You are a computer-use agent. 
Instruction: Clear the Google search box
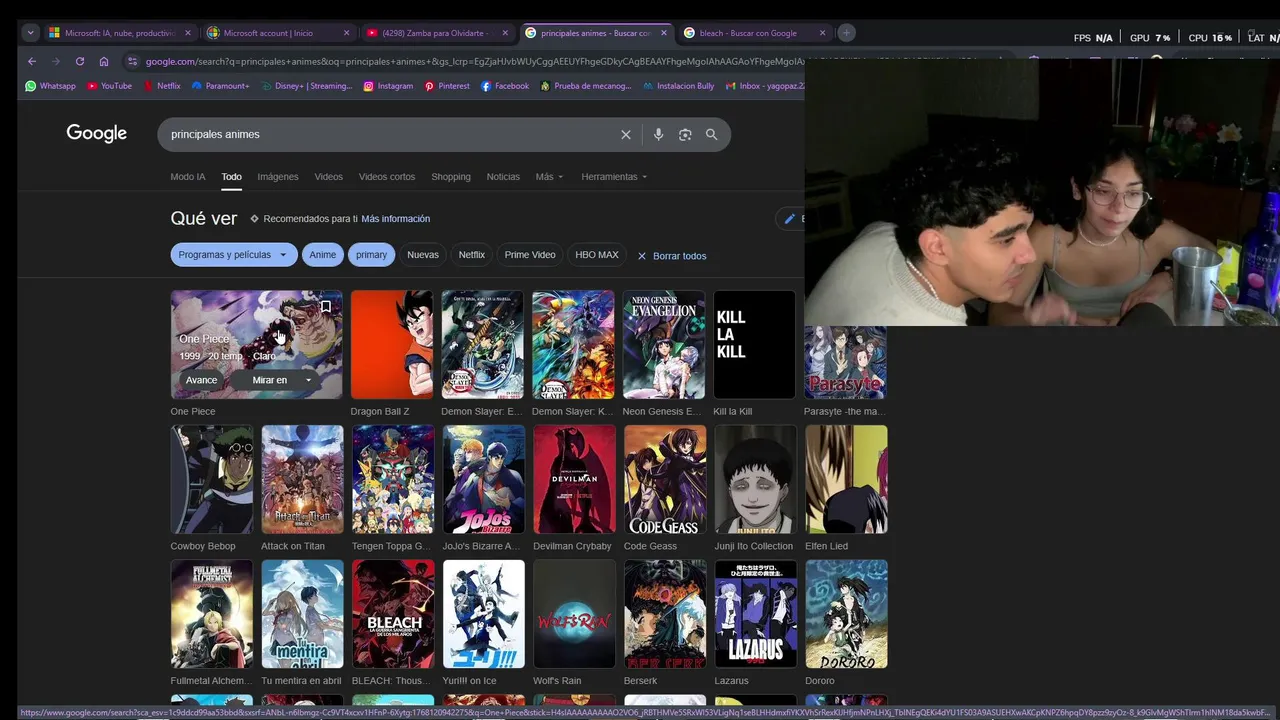coord(626,134)
